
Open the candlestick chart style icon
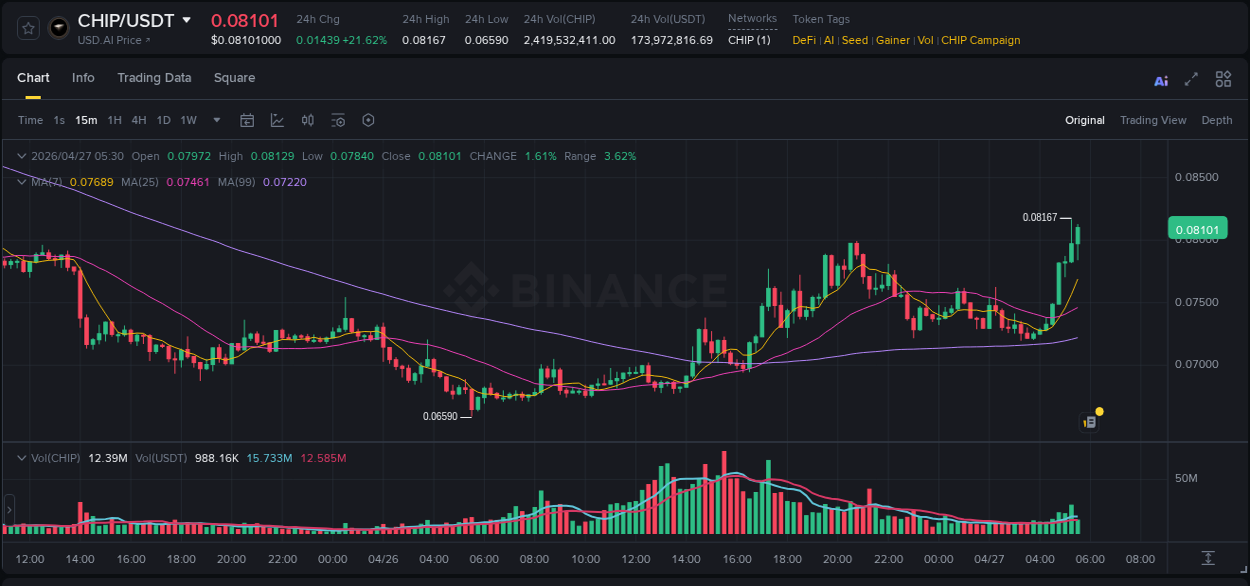[308, 120]
